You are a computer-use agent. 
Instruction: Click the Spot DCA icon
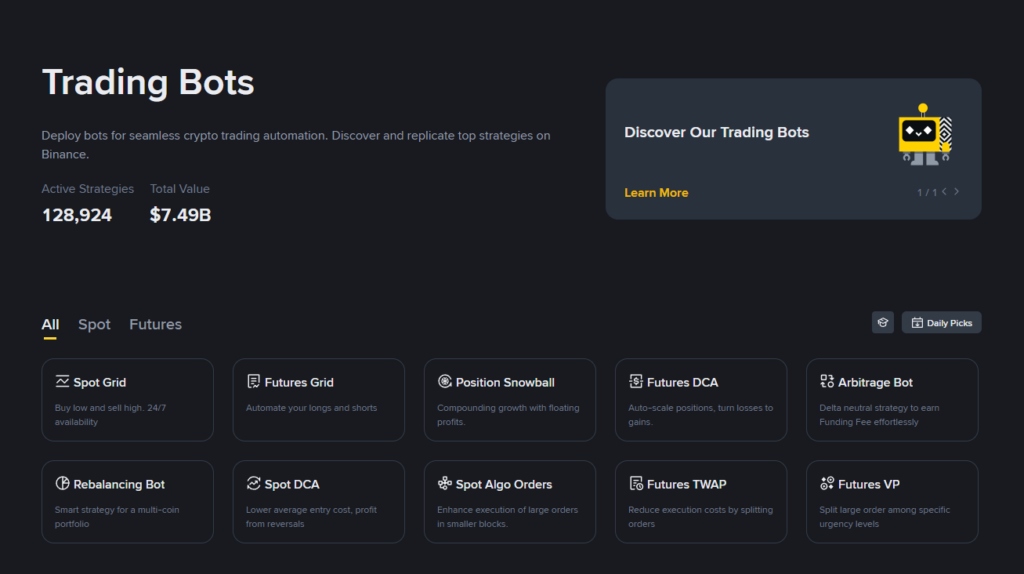coord(253,483)
